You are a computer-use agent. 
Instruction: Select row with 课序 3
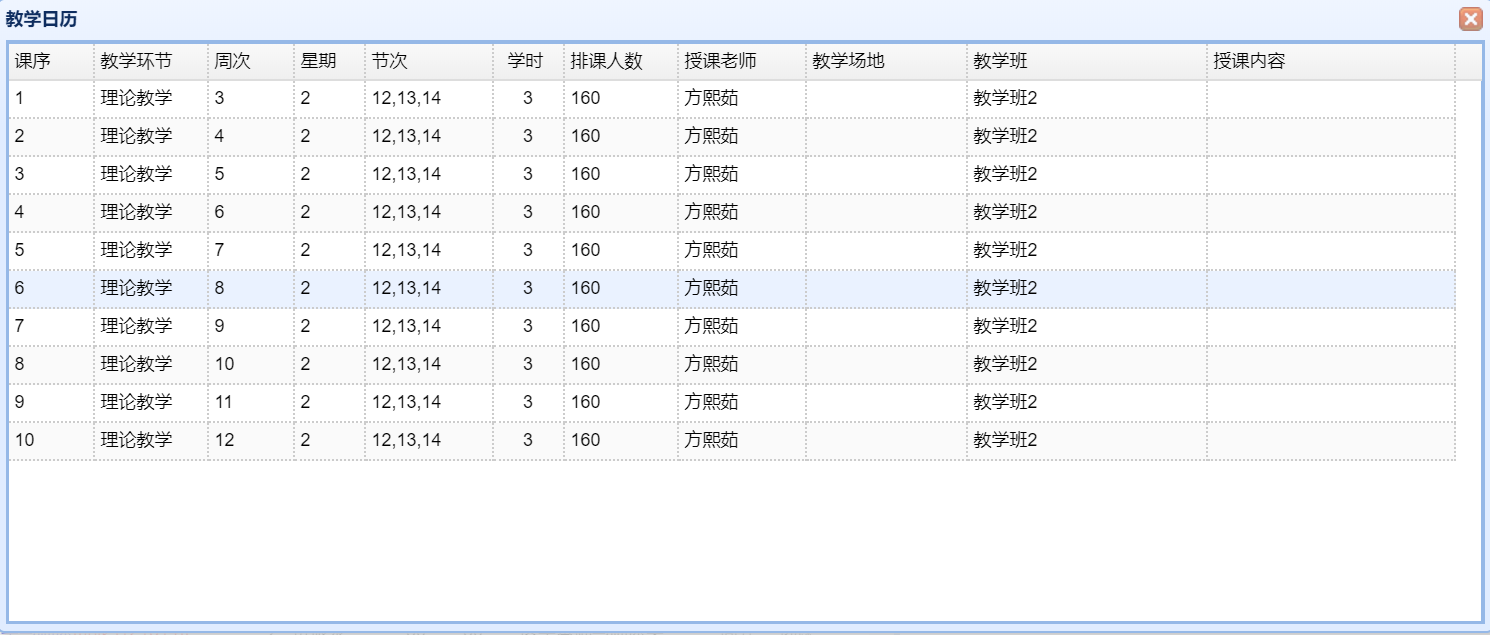[x=732, y=174]
